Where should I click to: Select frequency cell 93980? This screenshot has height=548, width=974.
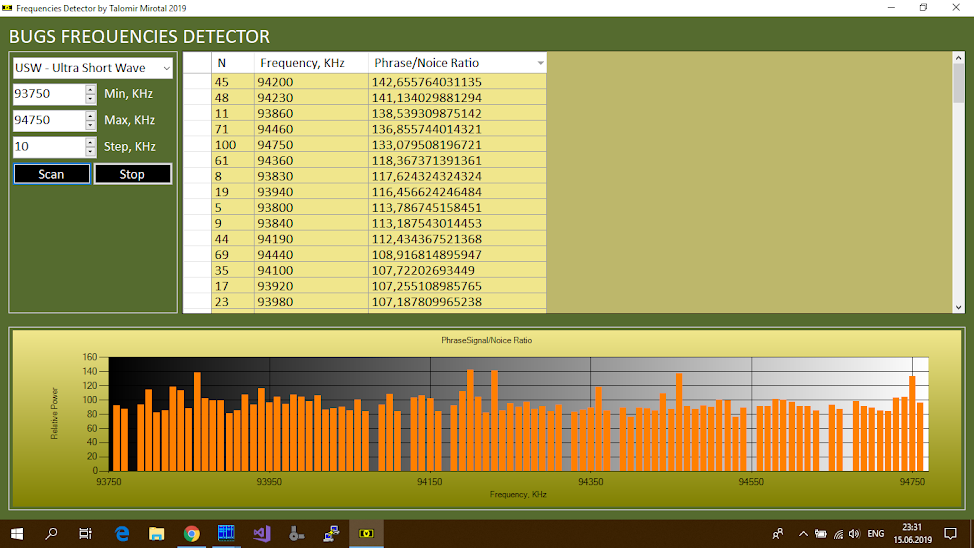tap(311, 302)
